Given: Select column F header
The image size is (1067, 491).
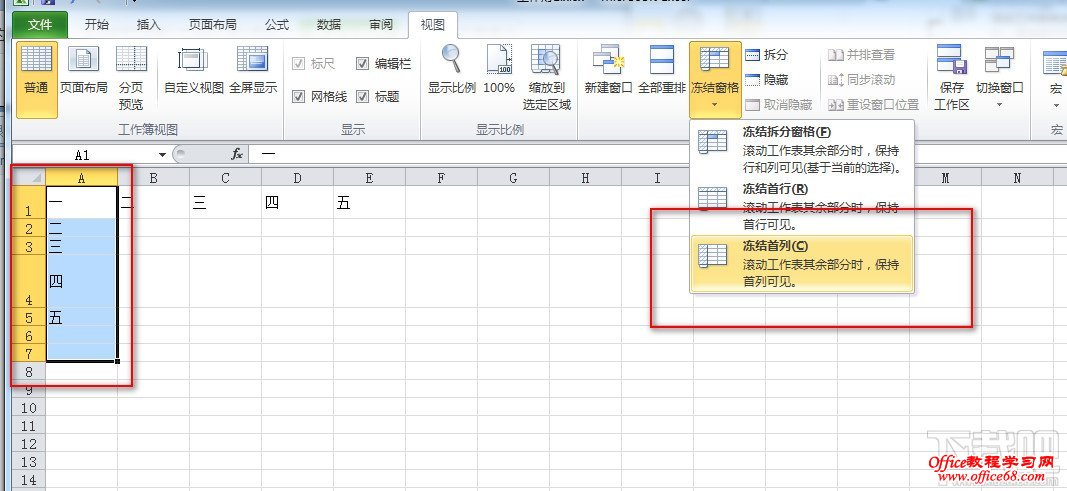Looking at the screenshot, I should coord(441,178).
